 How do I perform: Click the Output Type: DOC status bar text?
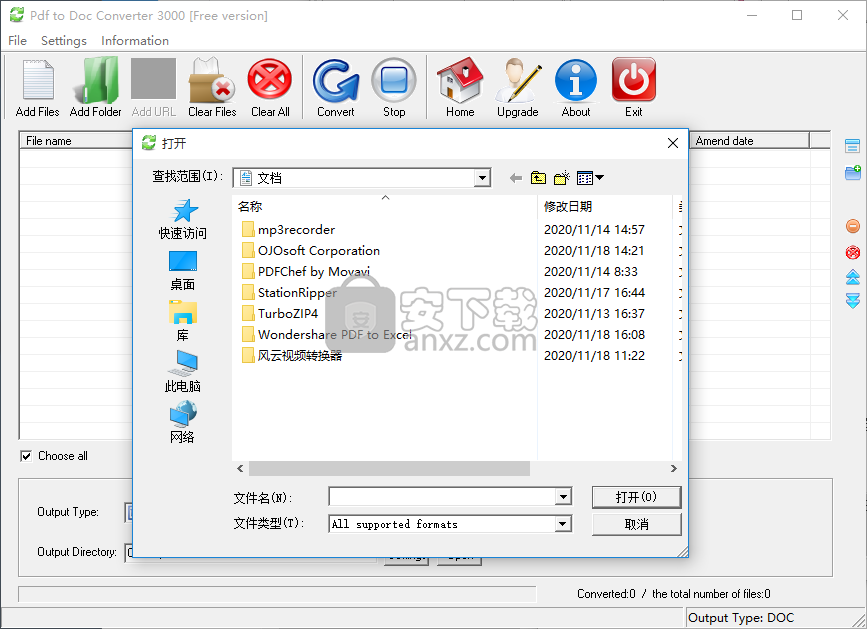(x=741, y=618)
